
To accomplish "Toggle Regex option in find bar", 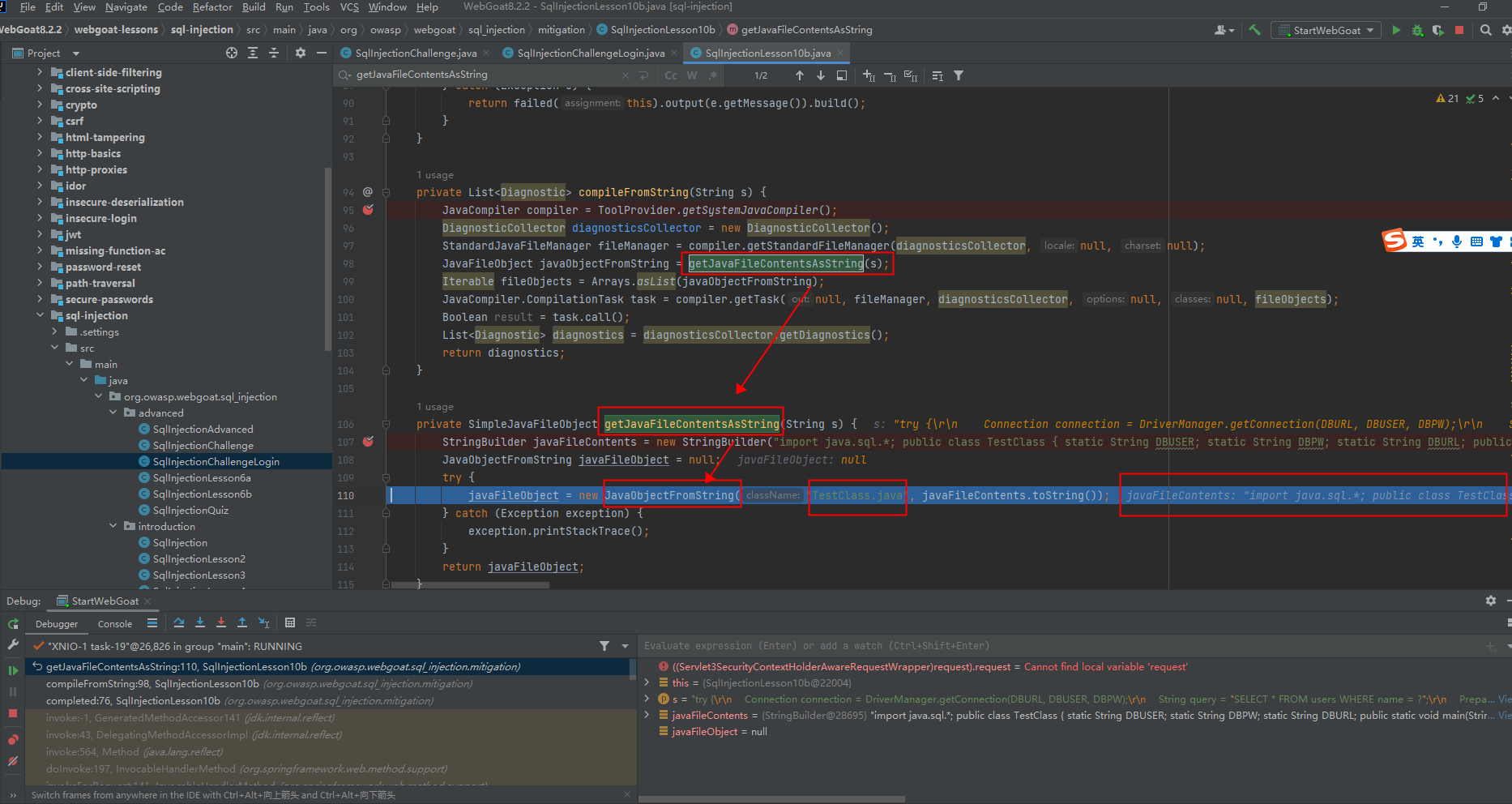I will point(713,75).
